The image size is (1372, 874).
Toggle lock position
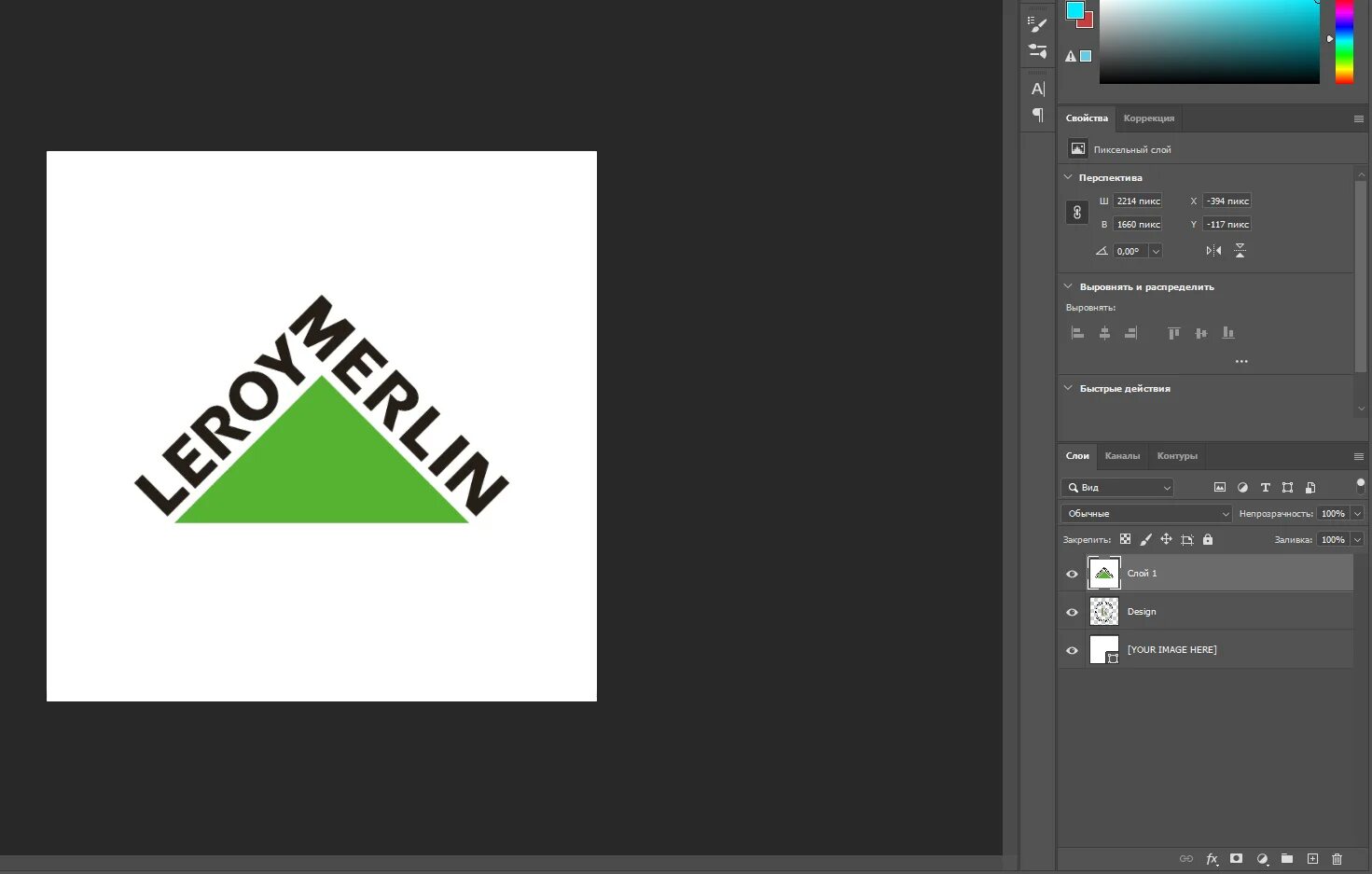coord(1166,539)
